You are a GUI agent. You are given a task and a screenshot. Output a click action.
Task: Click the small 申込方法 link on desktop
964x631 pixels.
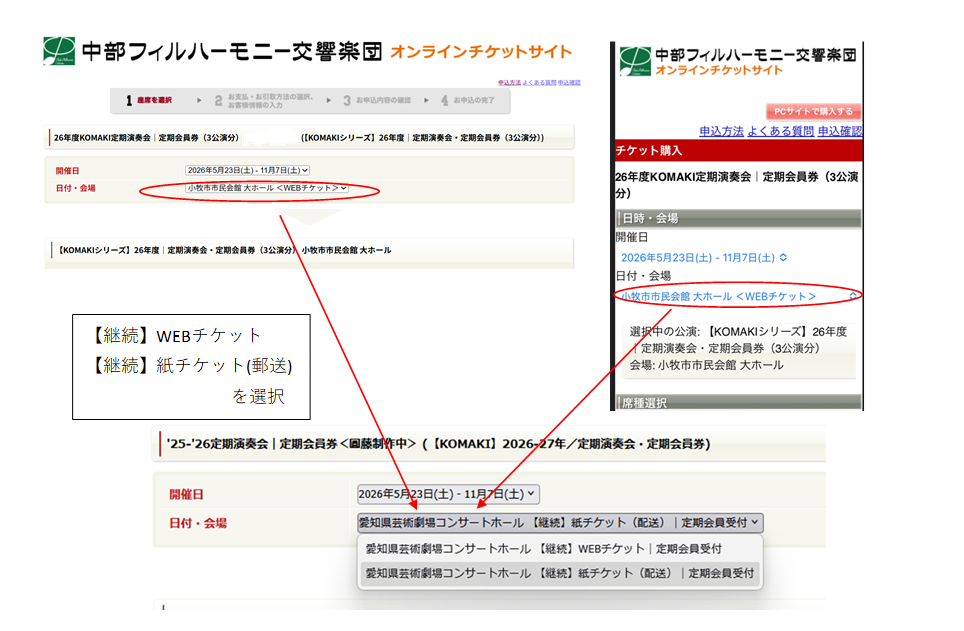508,82
